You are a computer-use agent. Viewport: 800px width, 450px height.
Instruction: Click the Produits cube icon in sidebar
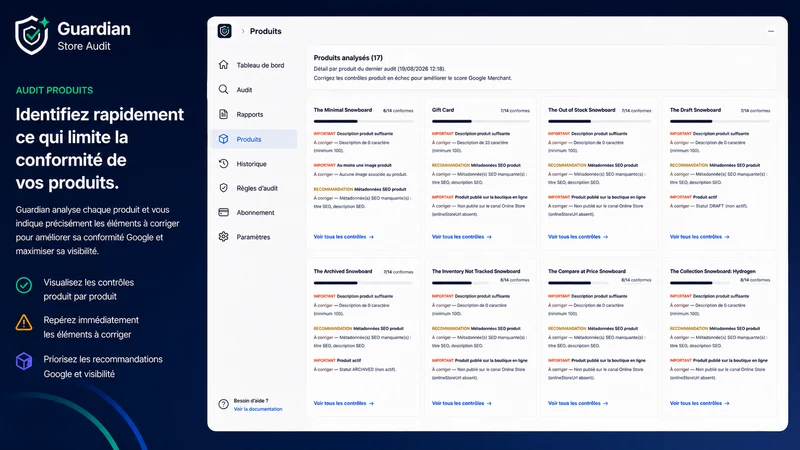[x=223, y=139]
